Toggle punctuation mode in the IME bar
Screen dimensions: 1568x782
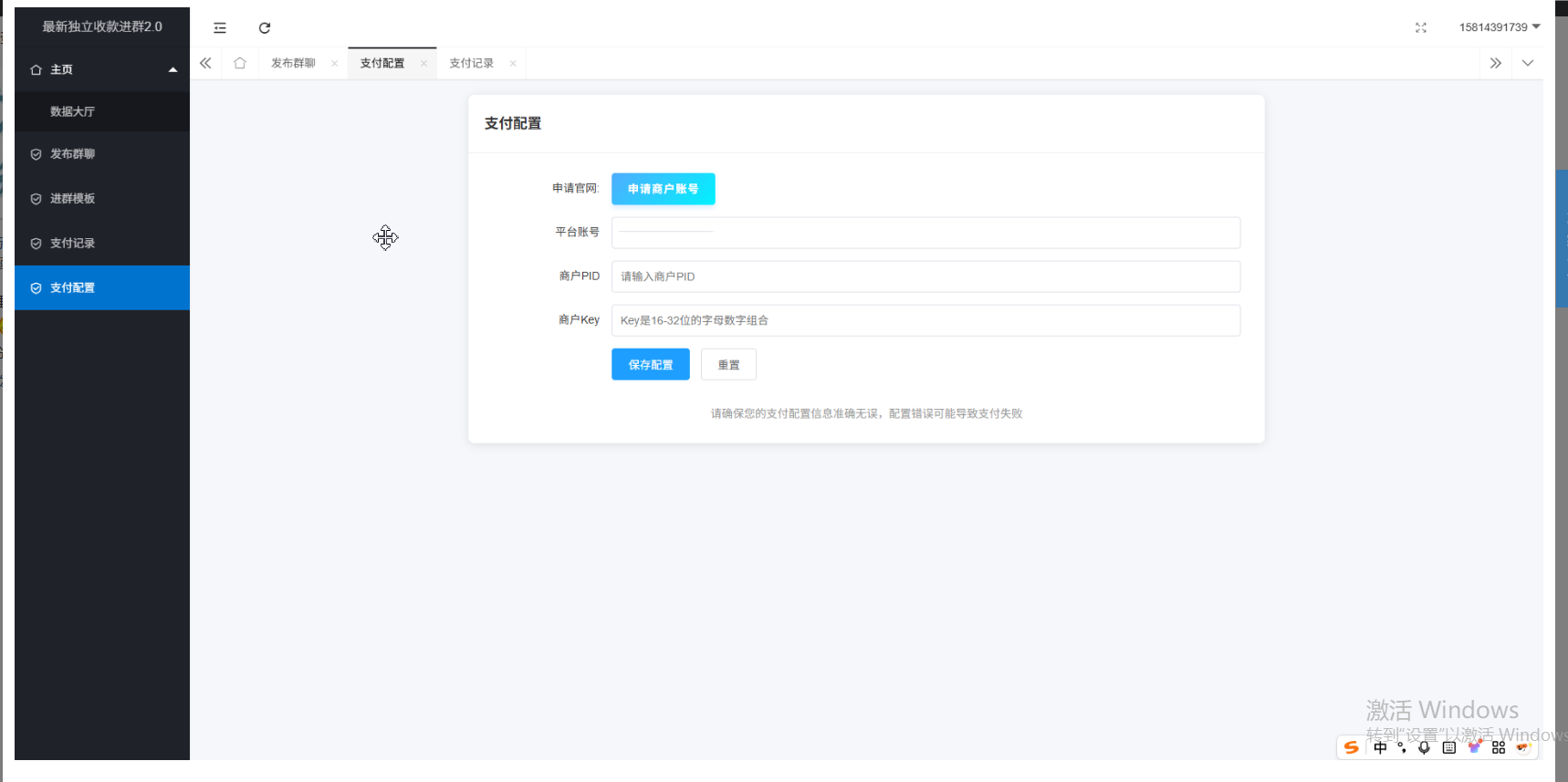1402,747
